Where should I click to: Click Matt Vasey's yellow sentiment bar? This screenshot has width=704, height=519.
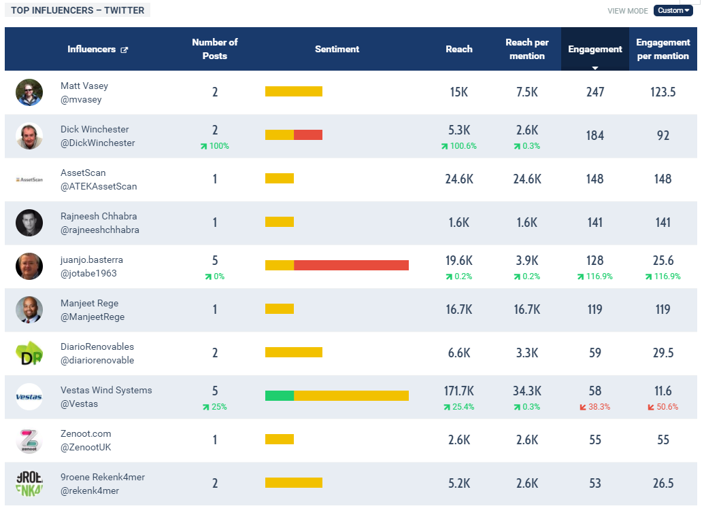294,92
